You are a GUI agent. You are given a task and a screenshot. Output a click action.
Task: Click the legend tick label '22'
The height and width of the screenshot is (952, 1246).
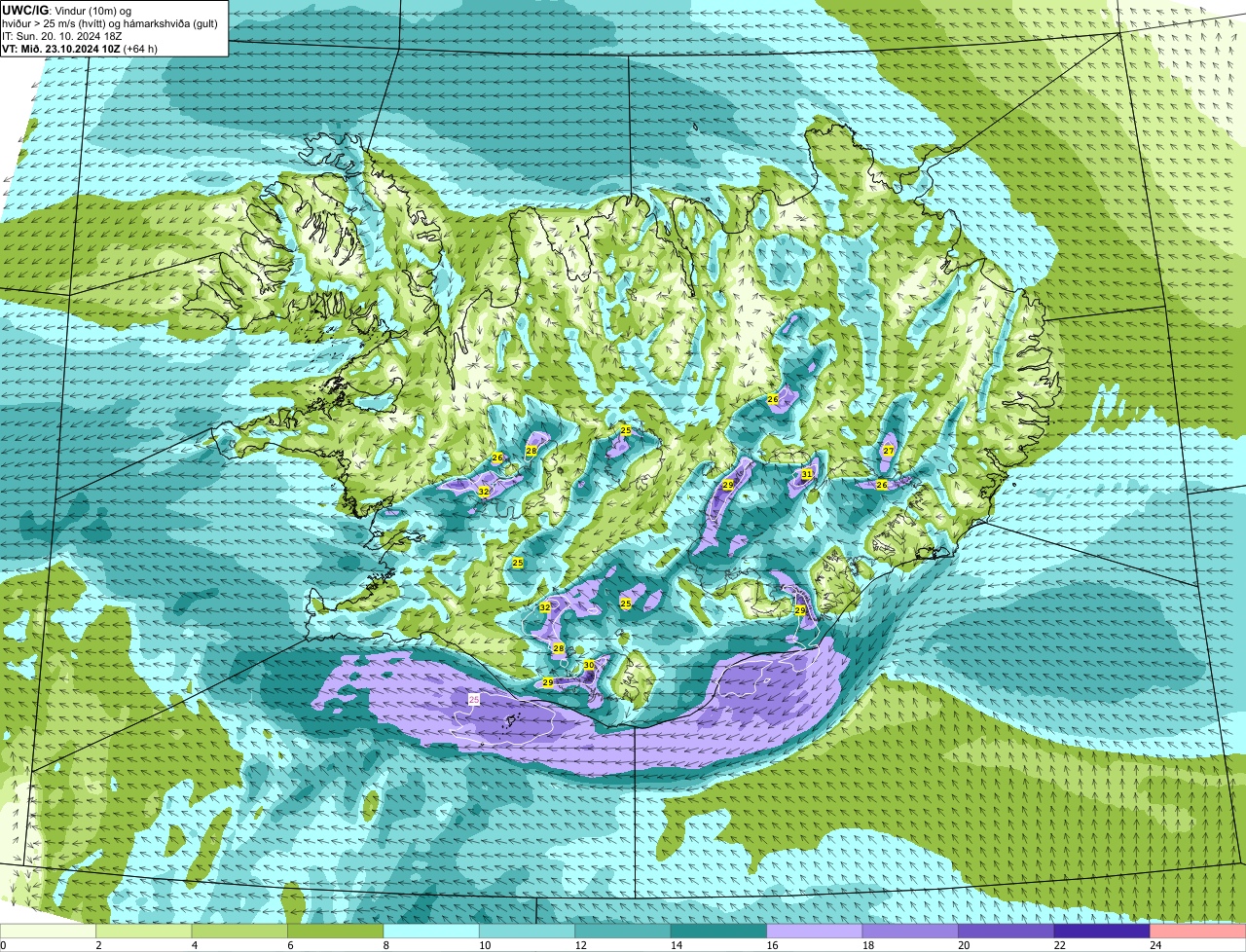coord(1059,945)
